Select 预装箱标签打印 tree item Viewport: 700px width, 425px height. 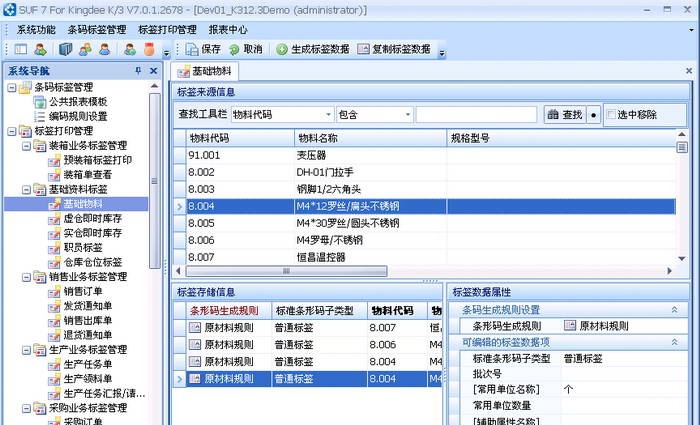[97, 160]
